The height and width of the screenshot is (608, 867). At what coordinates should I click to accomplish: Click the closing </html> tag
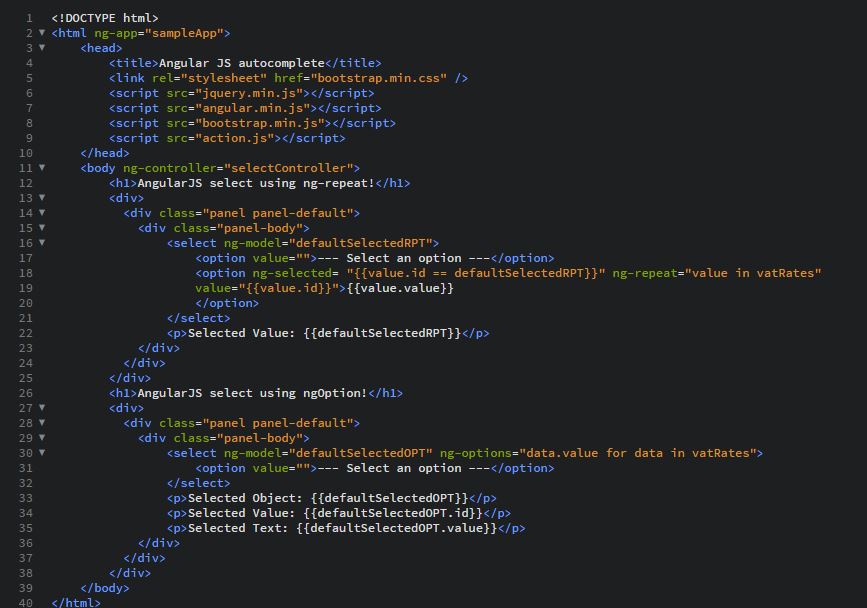coord(76,602)
